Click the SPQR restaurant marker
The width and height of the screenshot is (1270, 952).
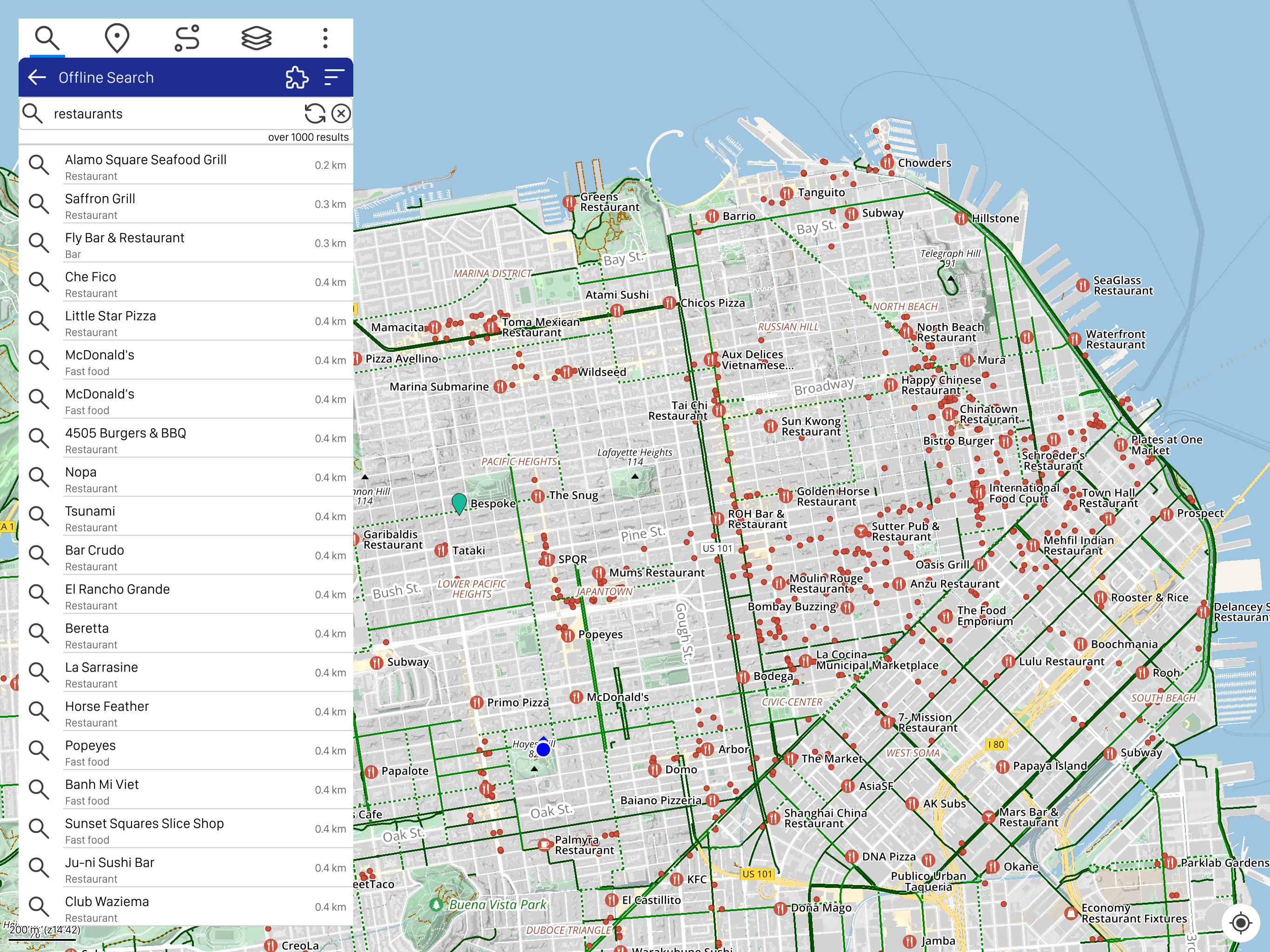tap(548, 559)
